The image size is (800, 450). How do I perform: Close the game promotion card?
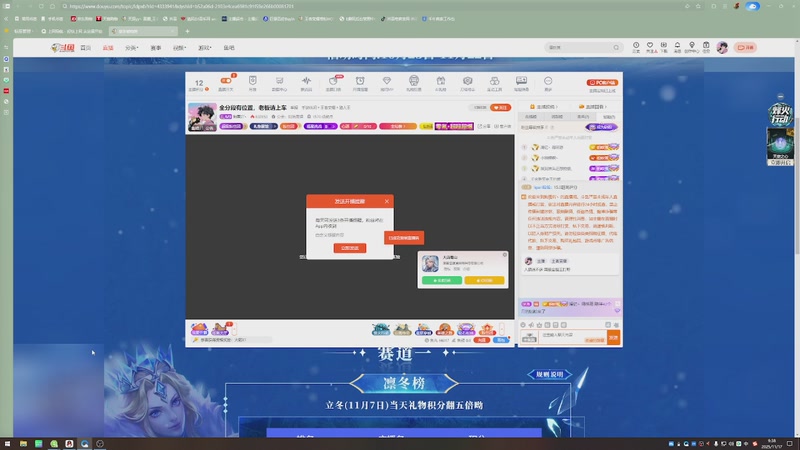coord(505,255)
